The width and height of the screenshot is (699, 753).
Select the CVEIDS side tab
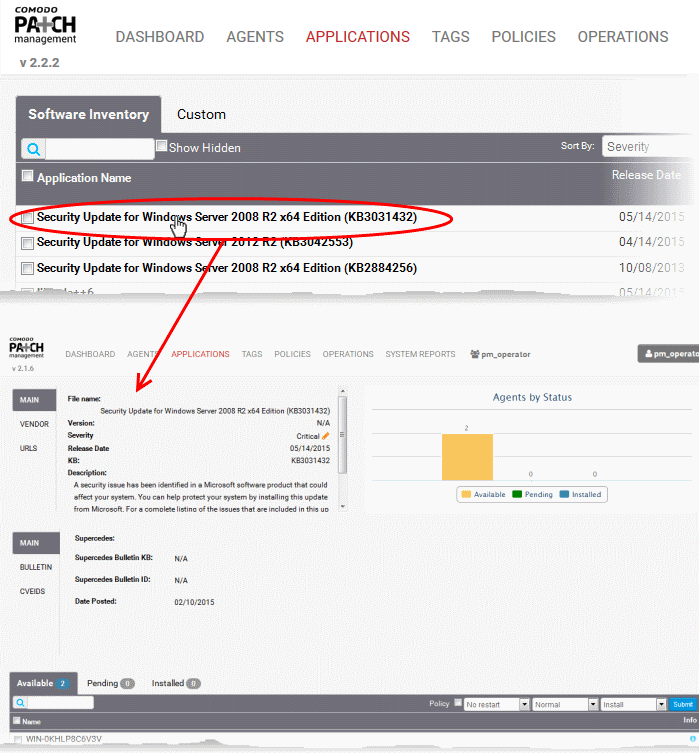pos(32,591)
